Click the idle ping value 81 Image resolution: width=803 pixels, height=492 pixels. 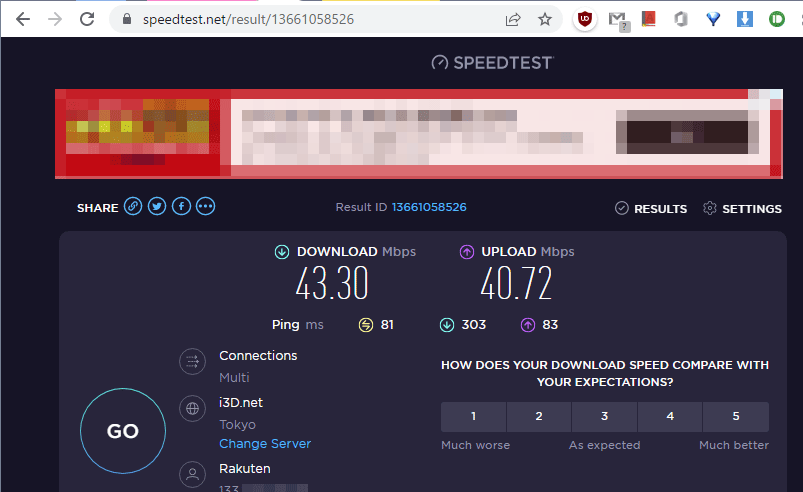(x=387, y=325)
